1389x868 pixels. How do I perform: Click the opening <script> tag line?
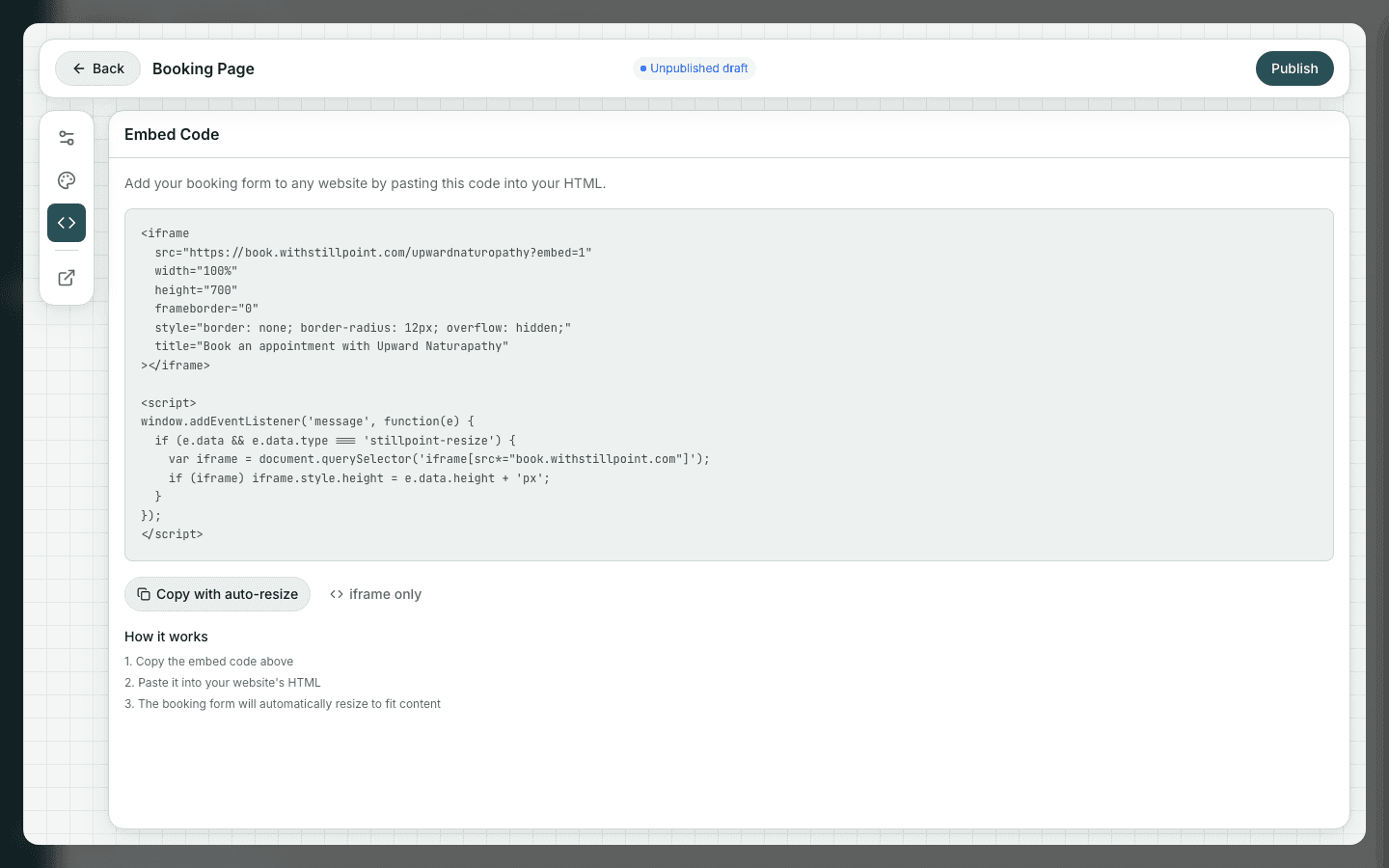(169, 403)
